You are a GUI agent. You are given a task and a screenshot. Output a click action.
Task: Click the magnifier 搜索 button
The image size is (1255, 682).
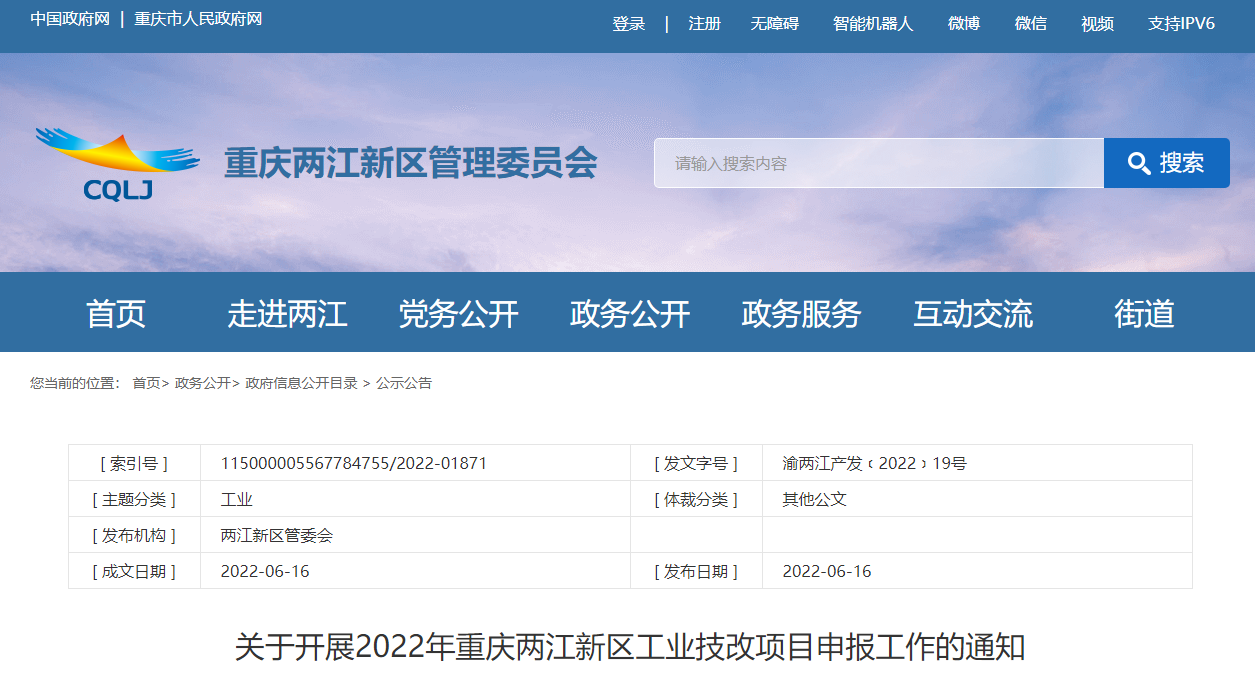[1166, 163]
